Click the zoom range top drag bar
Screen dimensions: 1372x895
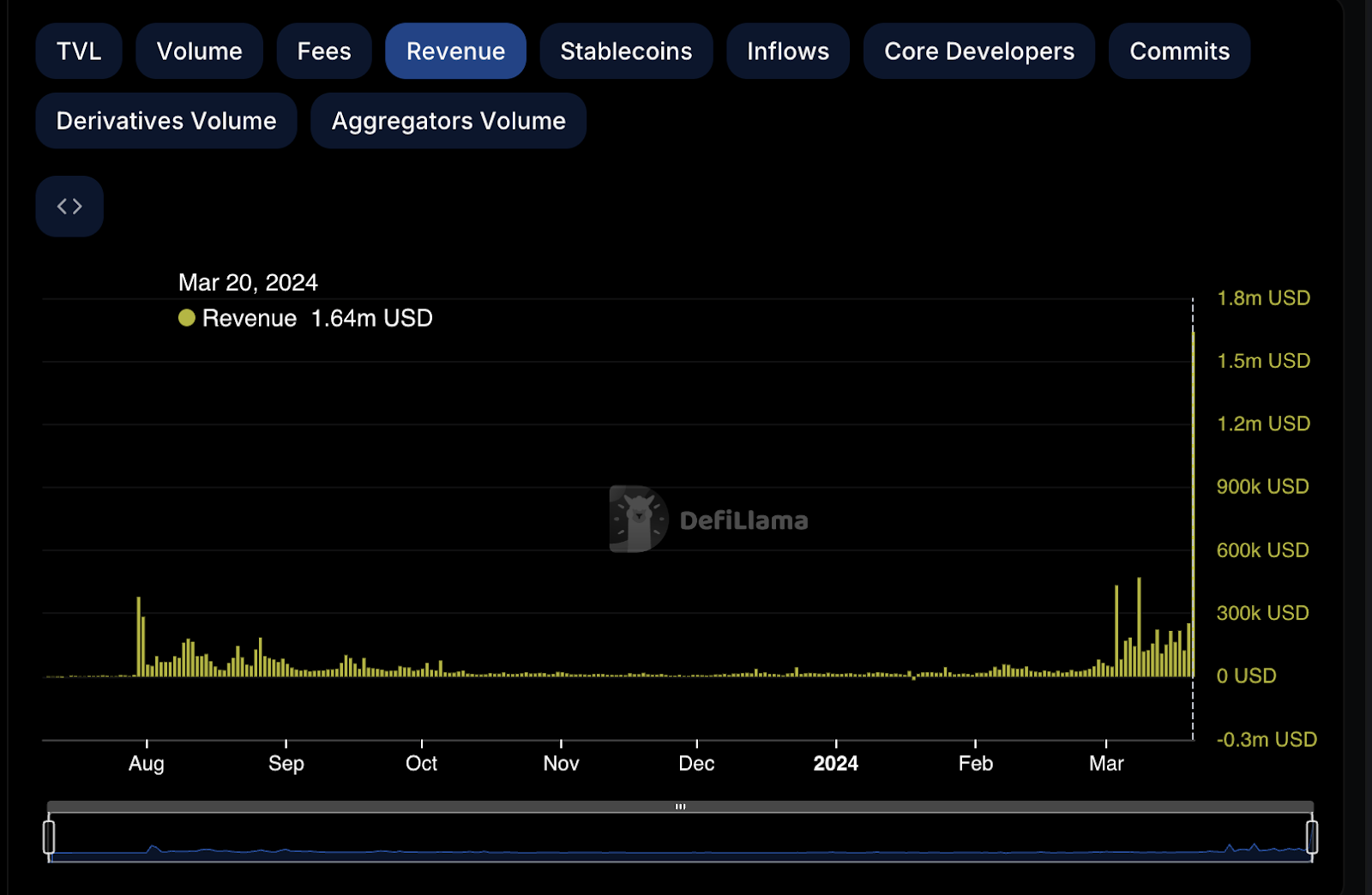coord(680,807)
